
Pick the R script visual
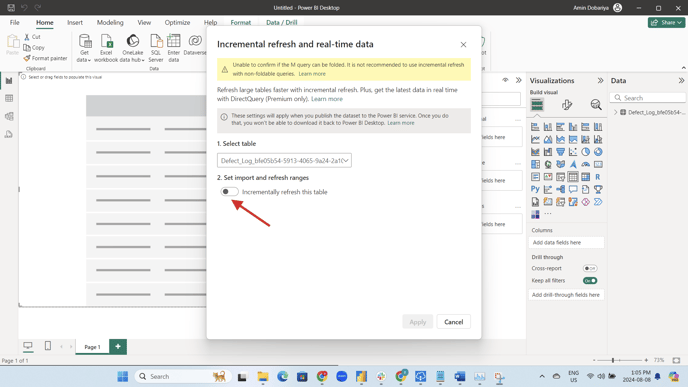click(x=598, y=177)
